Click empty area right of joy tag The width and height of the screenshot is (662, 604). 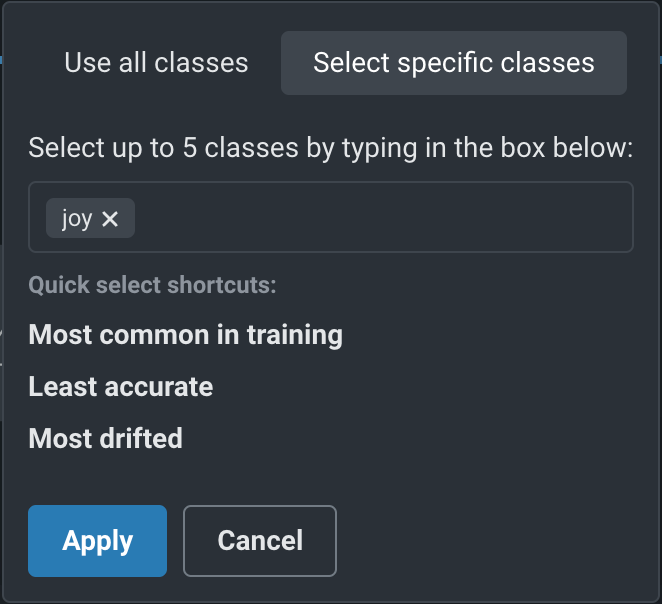point(380,218)
